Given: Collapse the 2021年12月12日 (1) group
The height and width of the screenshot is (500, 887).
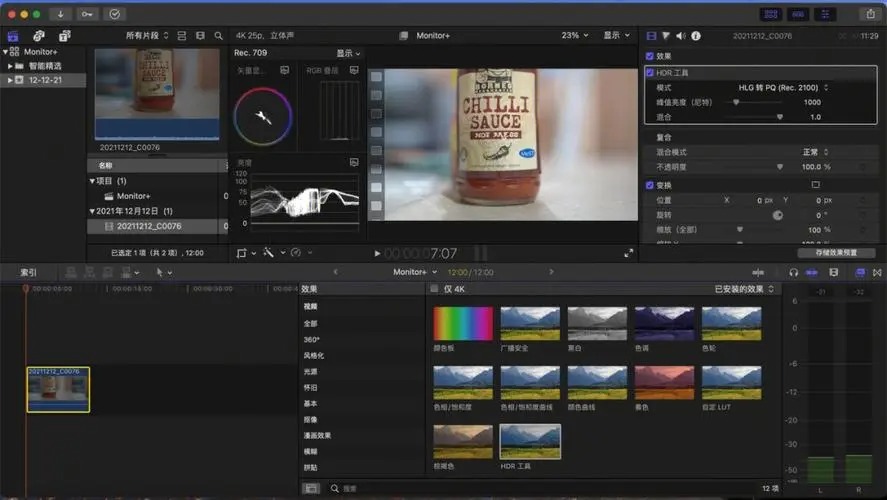Looking at the screenshot, I should [x=92, y=211].
